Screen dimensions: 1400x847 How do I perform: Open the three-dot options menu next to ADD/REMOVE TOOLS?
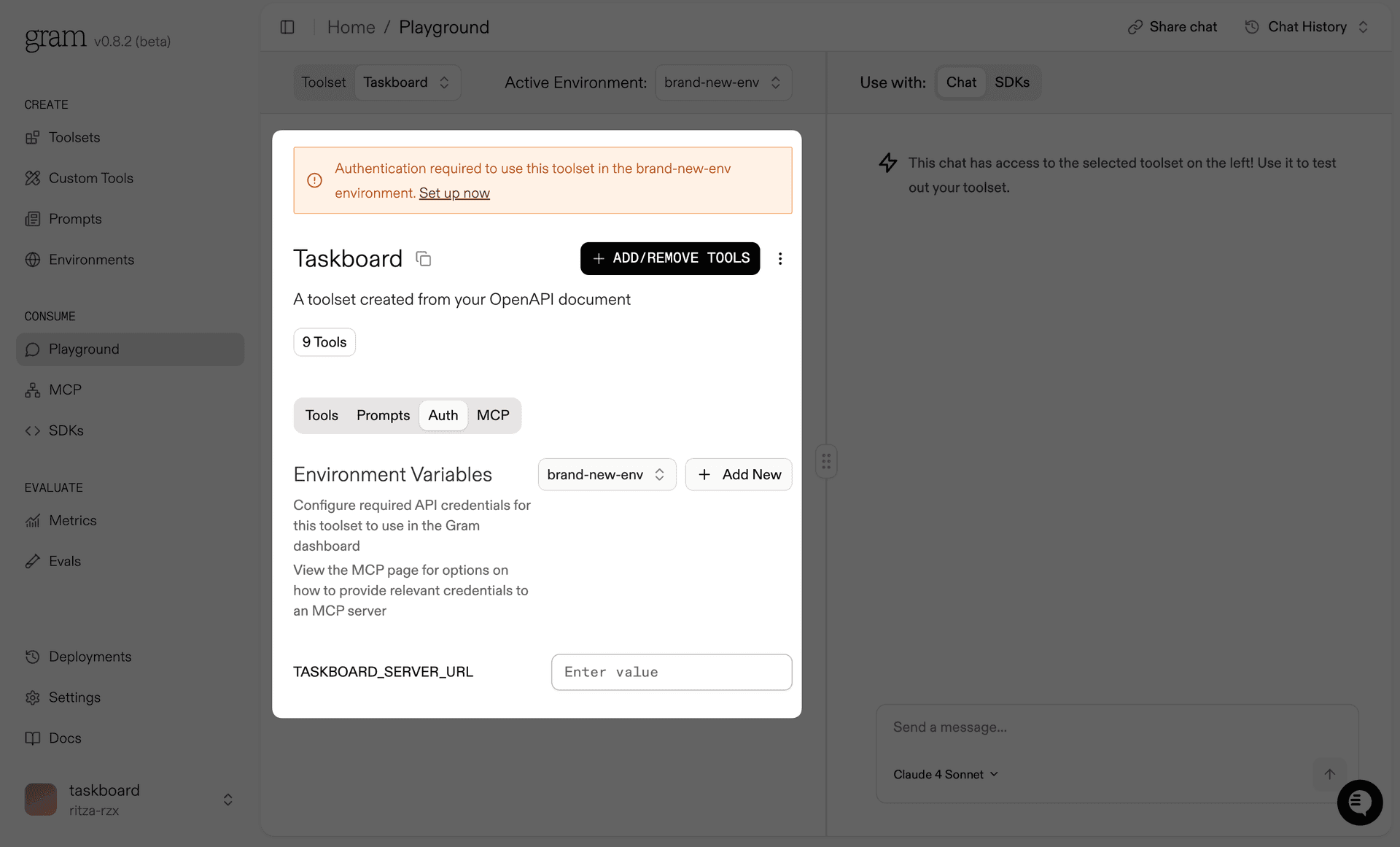tap(780, 258)
